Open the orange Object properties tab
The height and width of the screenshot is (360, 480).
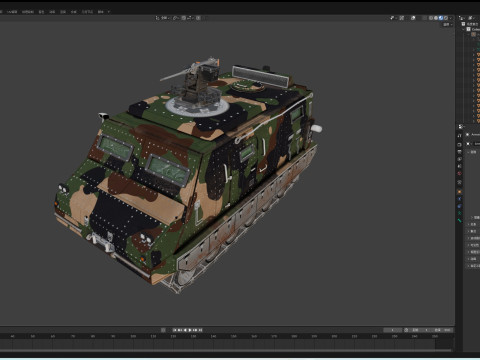459,192
